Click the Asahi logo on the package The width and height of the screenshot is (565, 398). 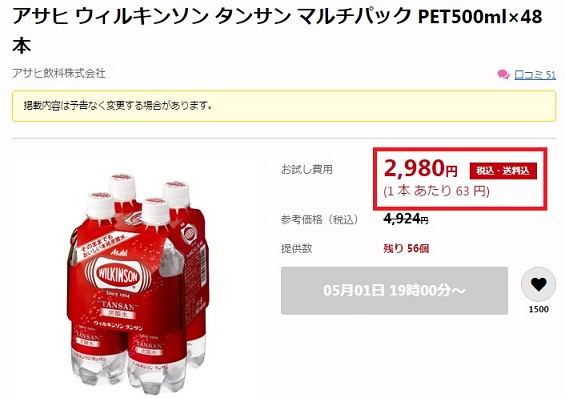[x=119, y=253]
